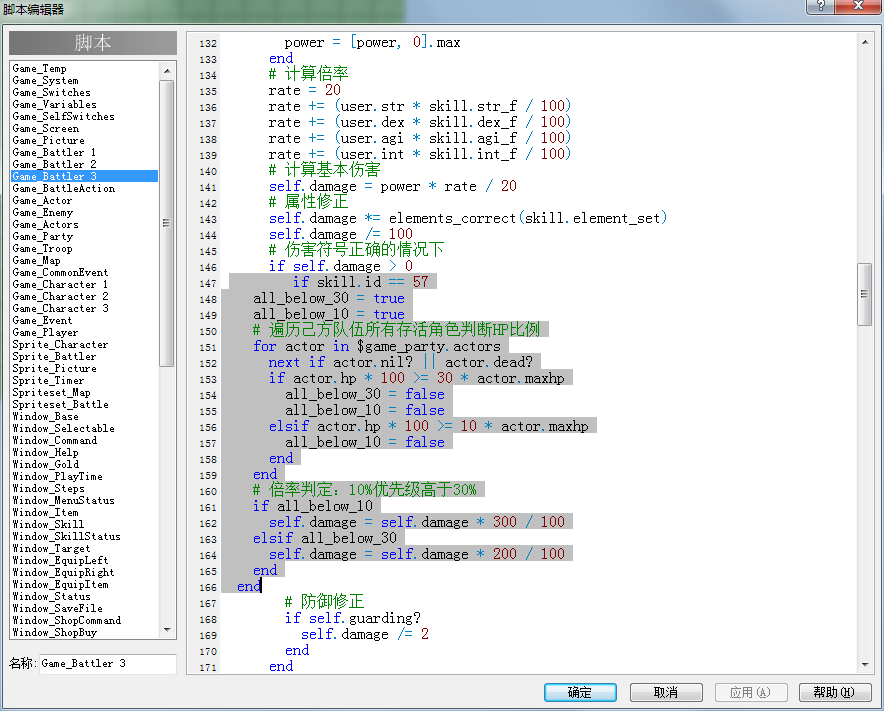Image resolution: width=884 pixels, height=711 pixels.
Task: Select Game_Screen script
Action: (x=85, y=129)
